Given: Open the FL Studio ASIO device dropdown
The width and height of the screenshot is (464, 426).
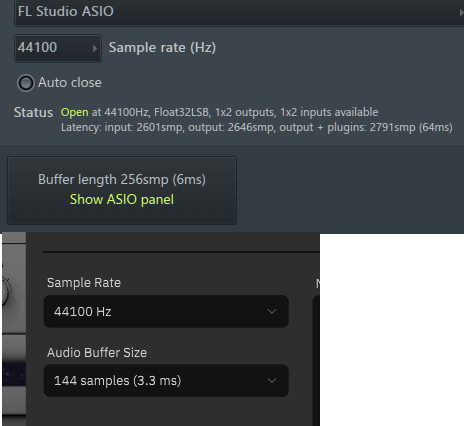Looking at the screenshot, I should [239, 12].
